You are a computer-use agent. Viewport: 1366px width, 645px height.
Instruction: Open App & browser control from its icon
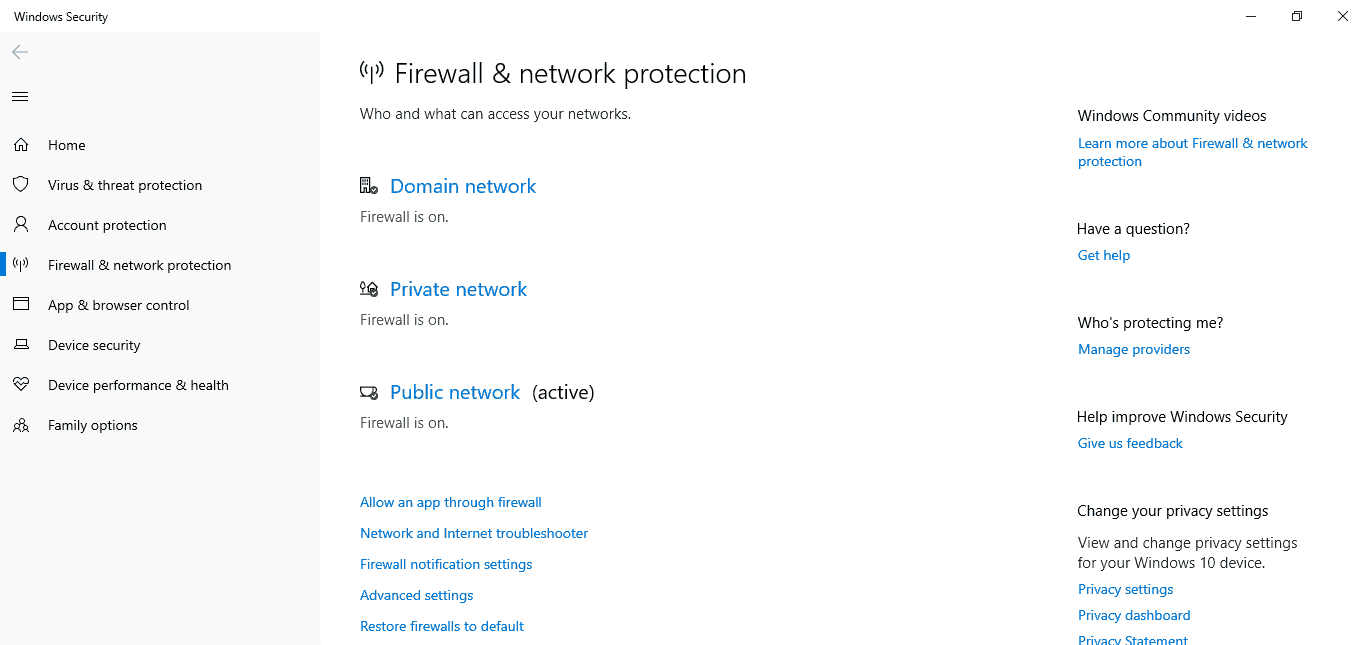click(x=21, y=304)
